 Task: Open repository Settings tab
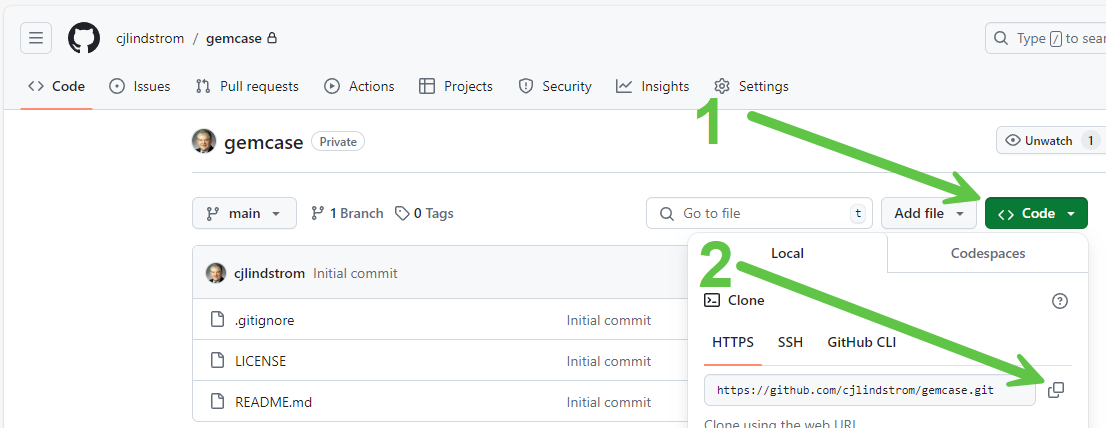[751, 86]
